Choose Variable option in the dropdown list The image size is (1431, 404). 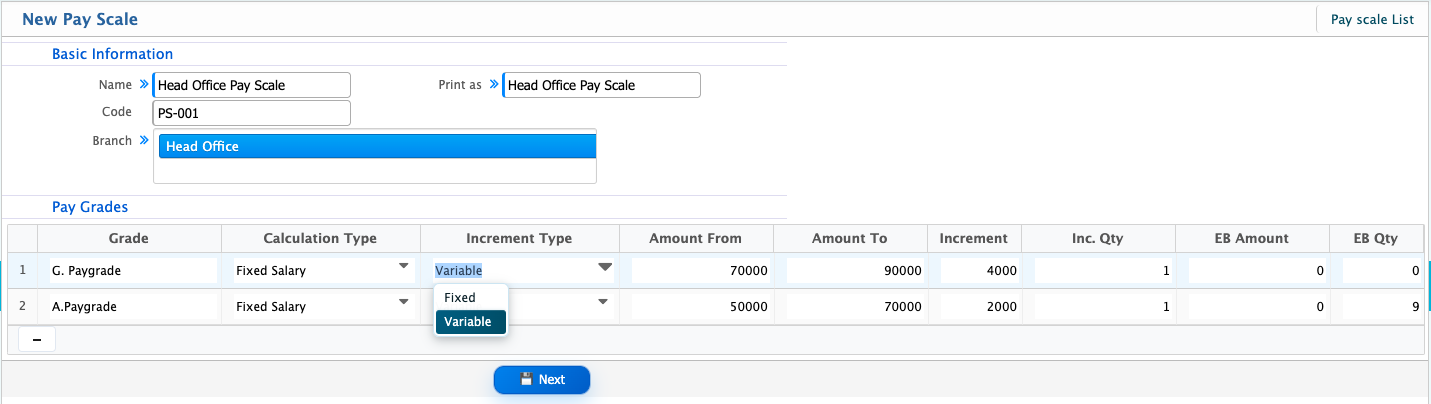click(470, 322)
